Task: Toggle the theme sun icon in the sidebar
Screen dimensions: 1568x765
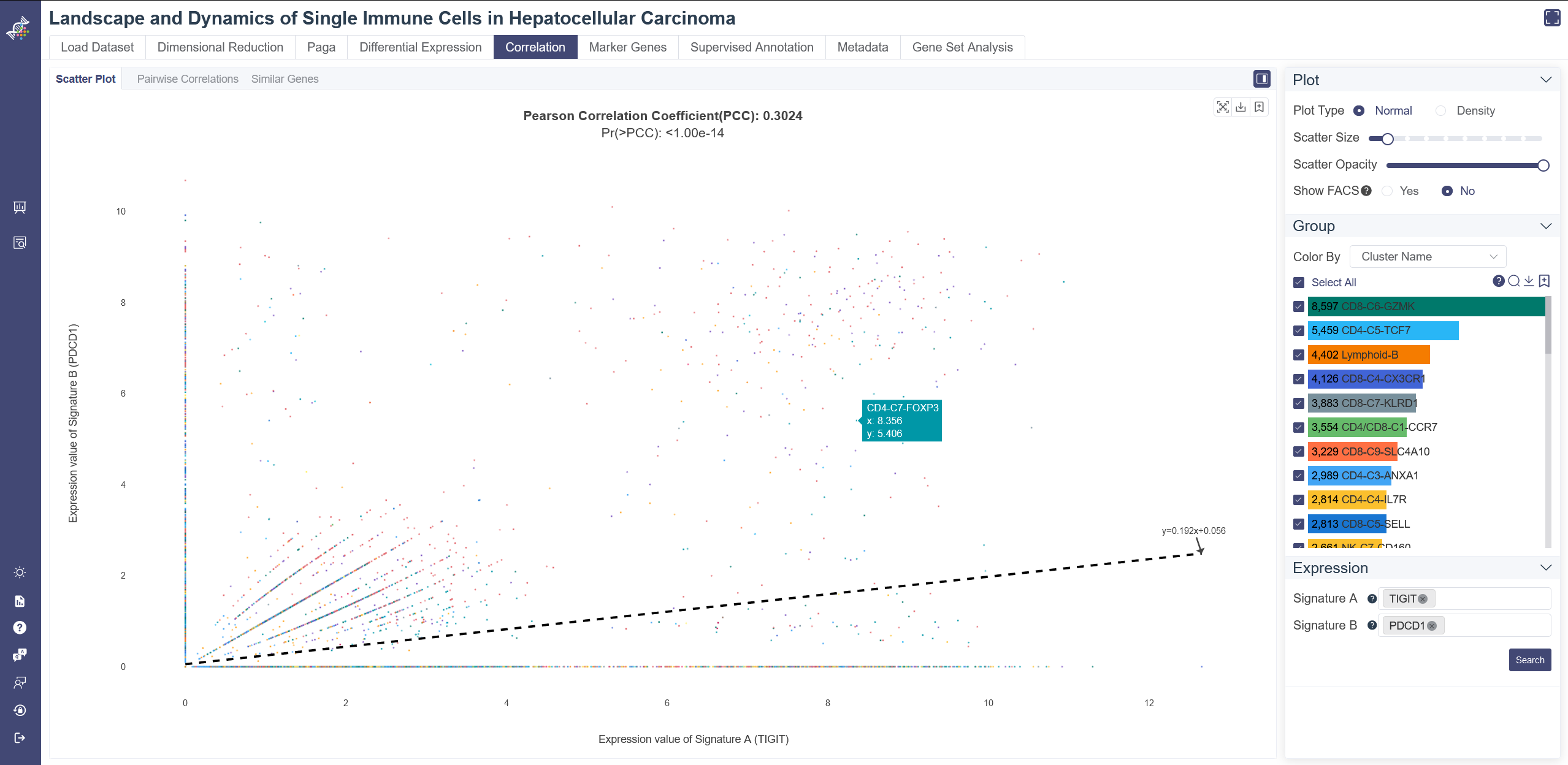Action: 20,573
